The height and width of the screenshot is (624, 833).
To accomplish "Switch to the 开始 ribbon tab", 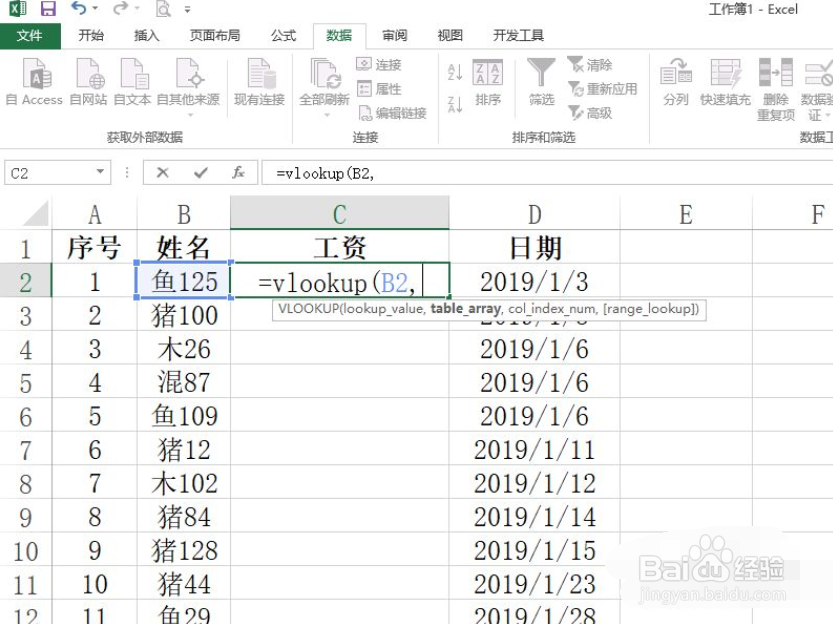I will click(91, 36).
